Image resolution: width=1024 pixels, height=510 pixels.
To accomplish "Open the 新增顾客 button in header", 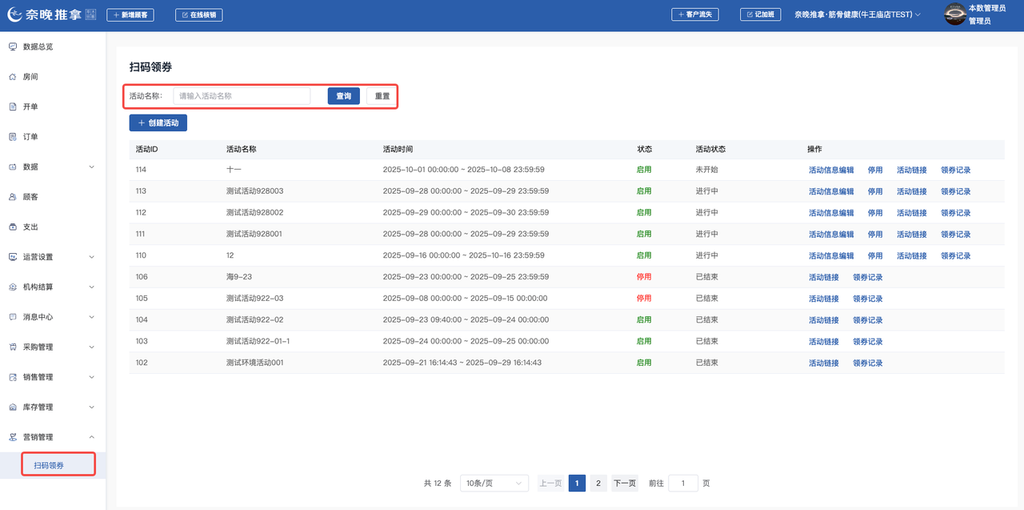I will pos(130,15).
